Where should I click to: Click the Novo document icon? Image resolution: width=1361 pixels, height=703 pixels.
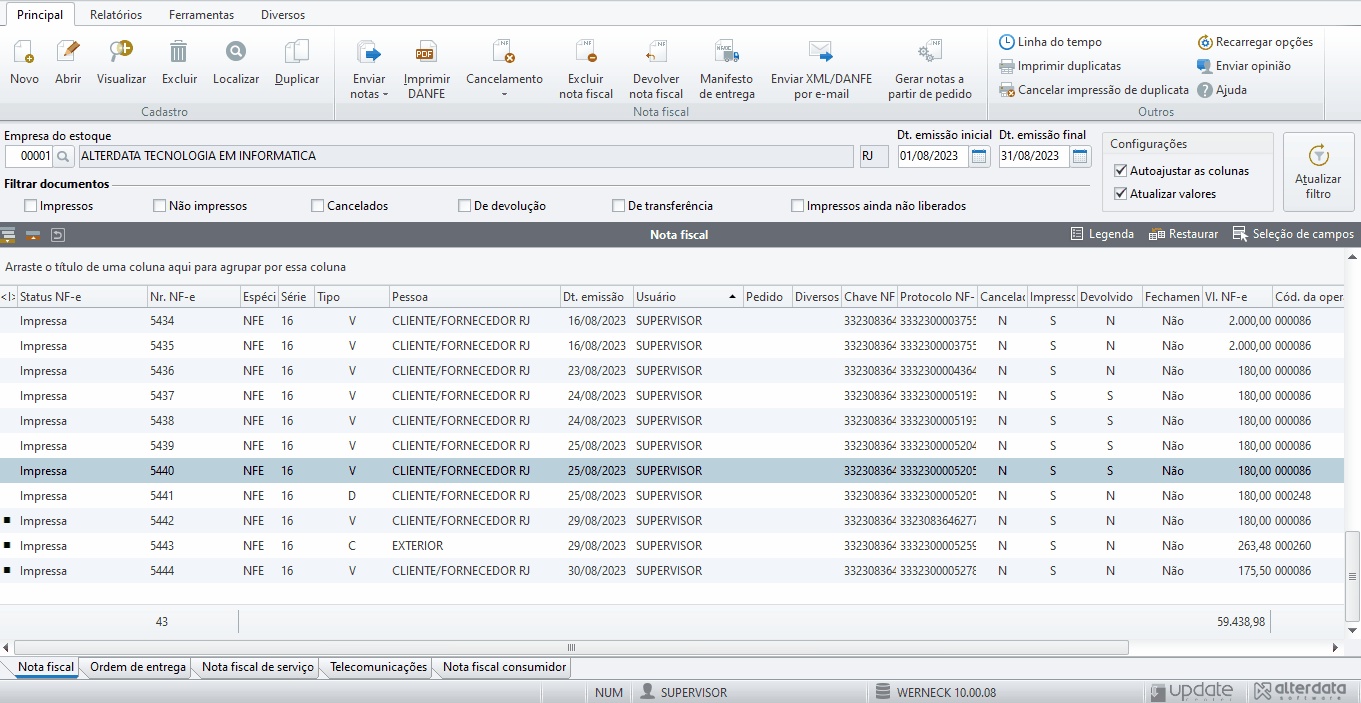point(24,52)
